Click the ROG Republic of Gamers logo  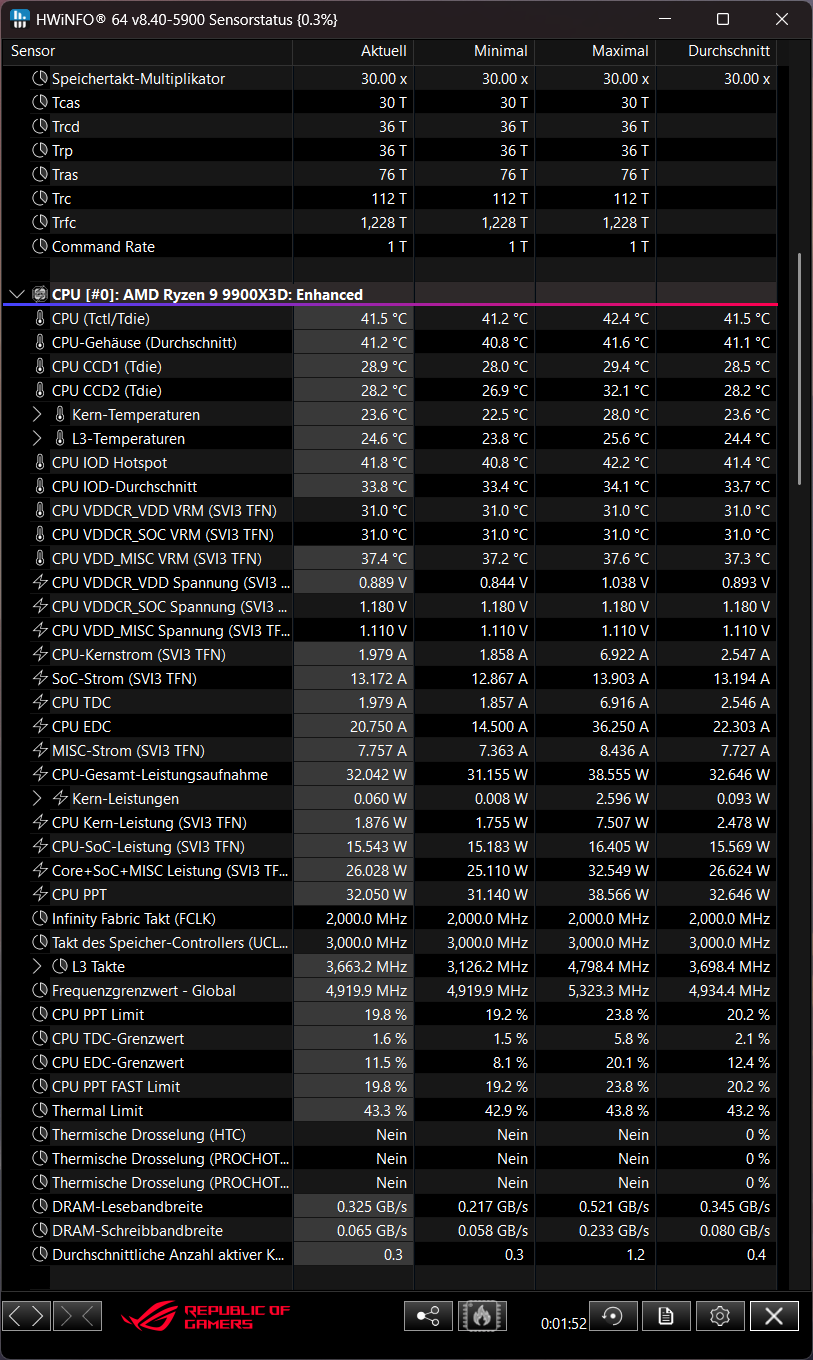click(x=205, y=1316)
